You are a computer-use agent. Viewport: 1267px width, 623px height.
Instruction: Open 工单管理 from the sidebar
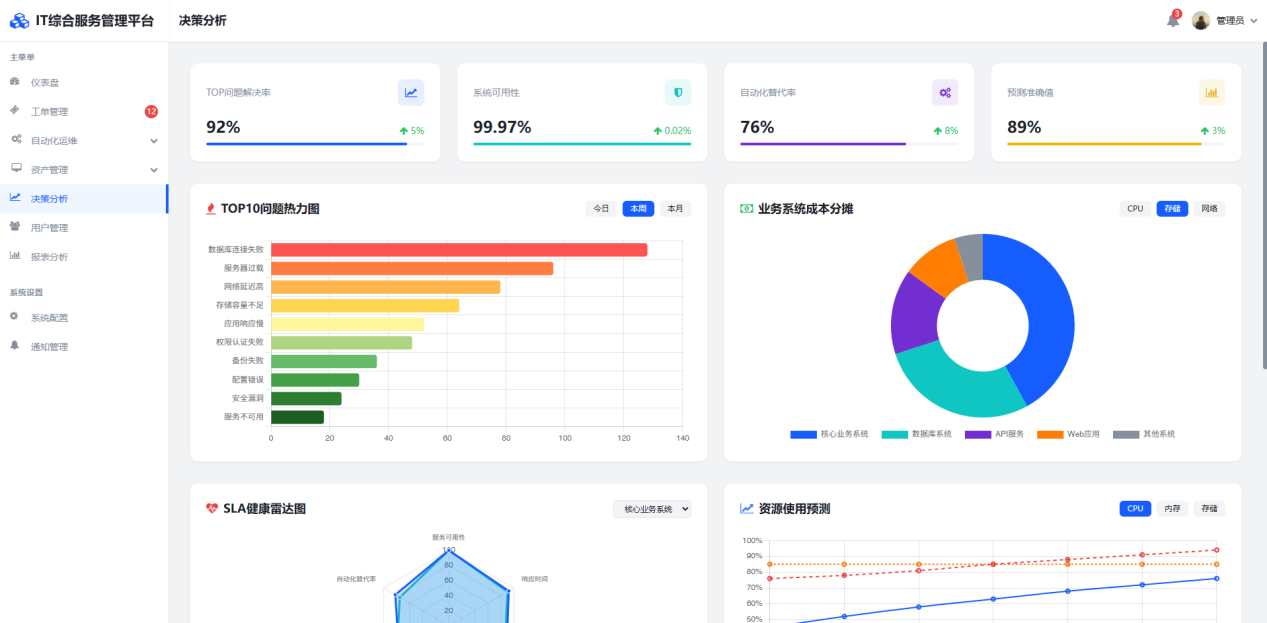49,112
